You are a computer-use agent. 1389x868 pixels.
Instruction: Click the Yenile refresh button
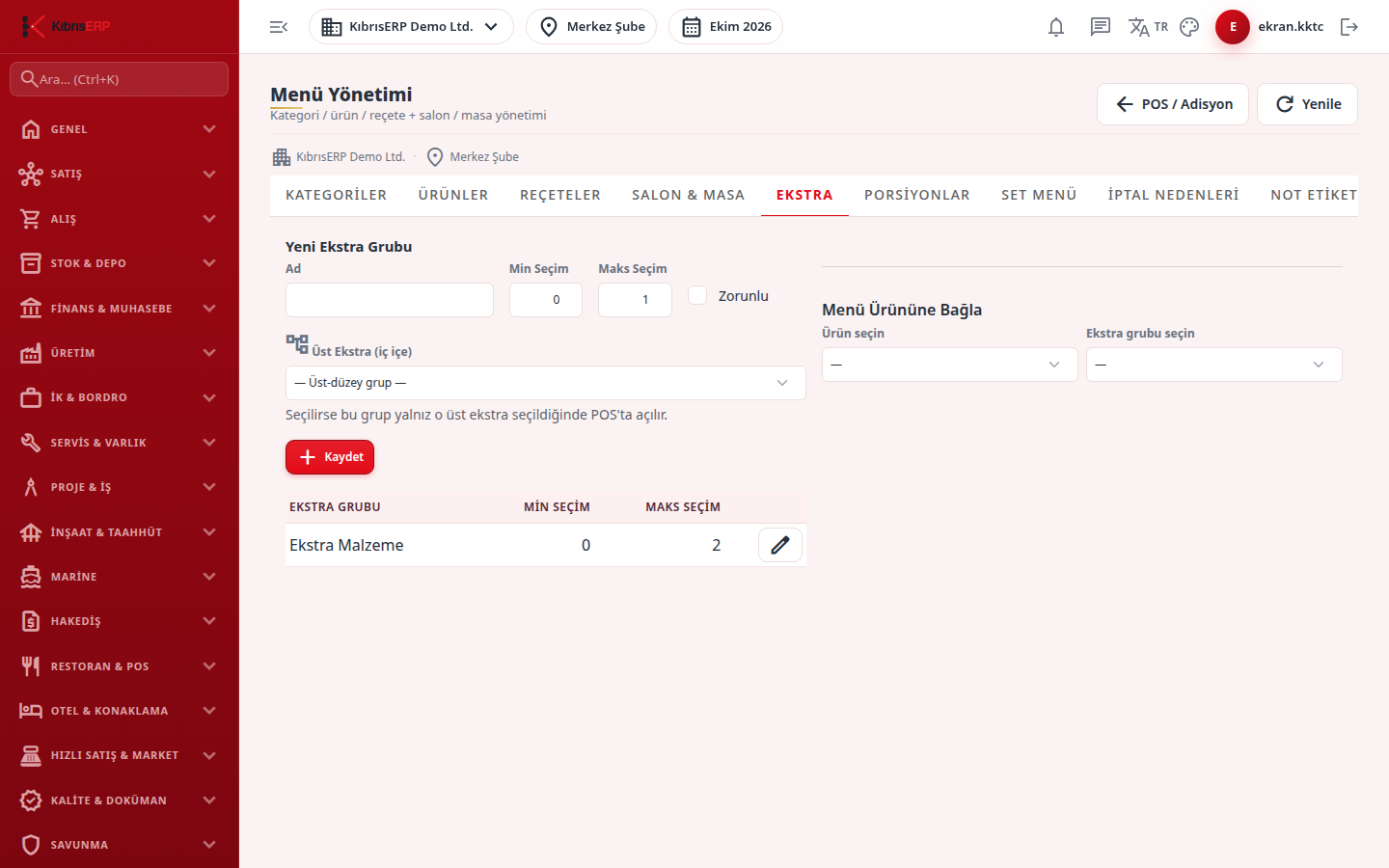(x=1307, y=104)
